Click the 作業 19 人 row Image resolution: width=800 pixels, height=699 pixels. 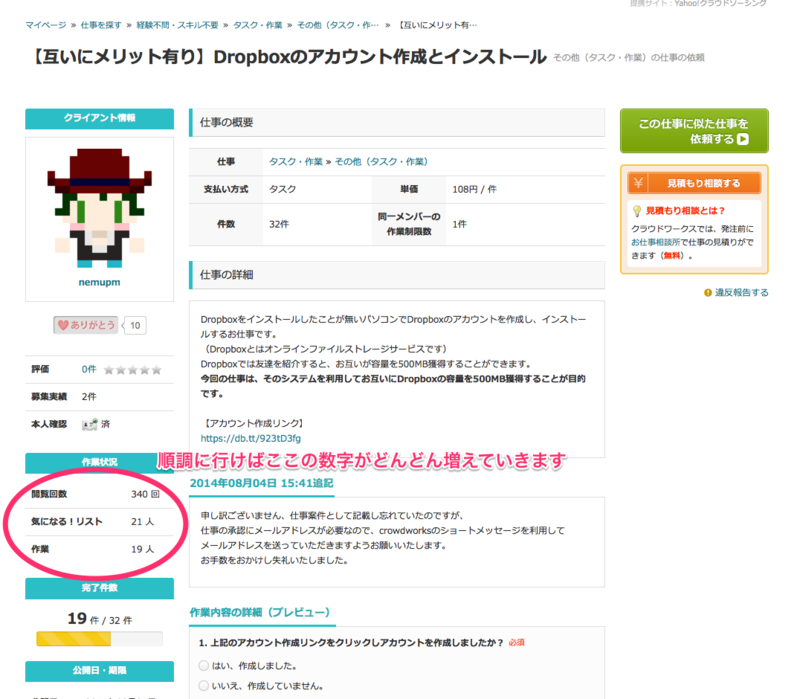[x=99, y=549]
